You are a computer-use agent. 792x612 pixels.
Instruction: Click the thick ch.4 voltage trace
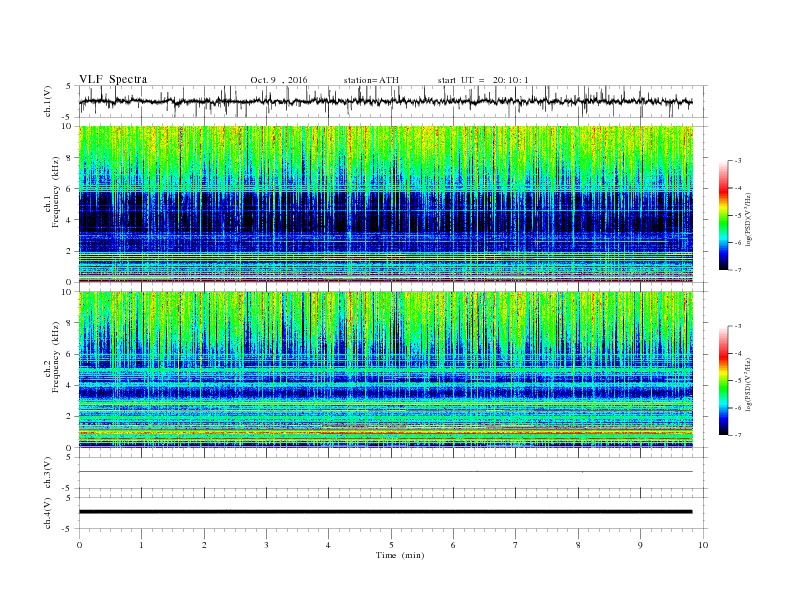(385, 512)
